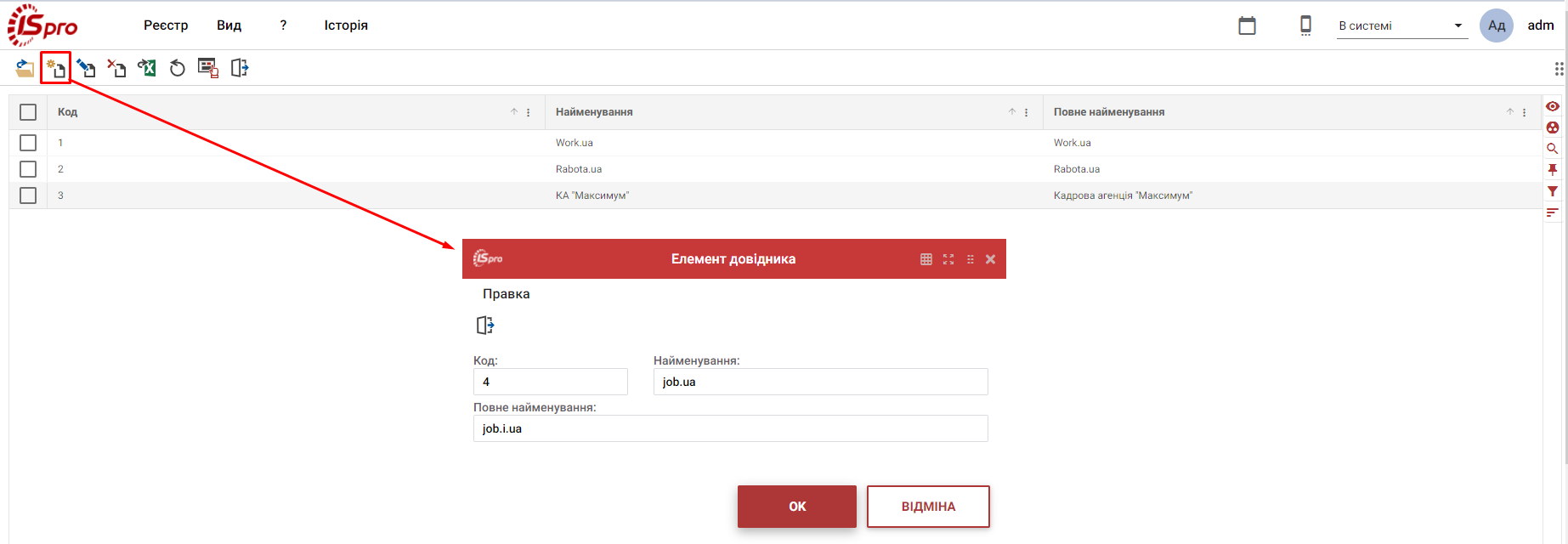This screenshot has width=1568, height=544.
Task: Click the pin icon in right sidebar
Action: coord(1553,170)
